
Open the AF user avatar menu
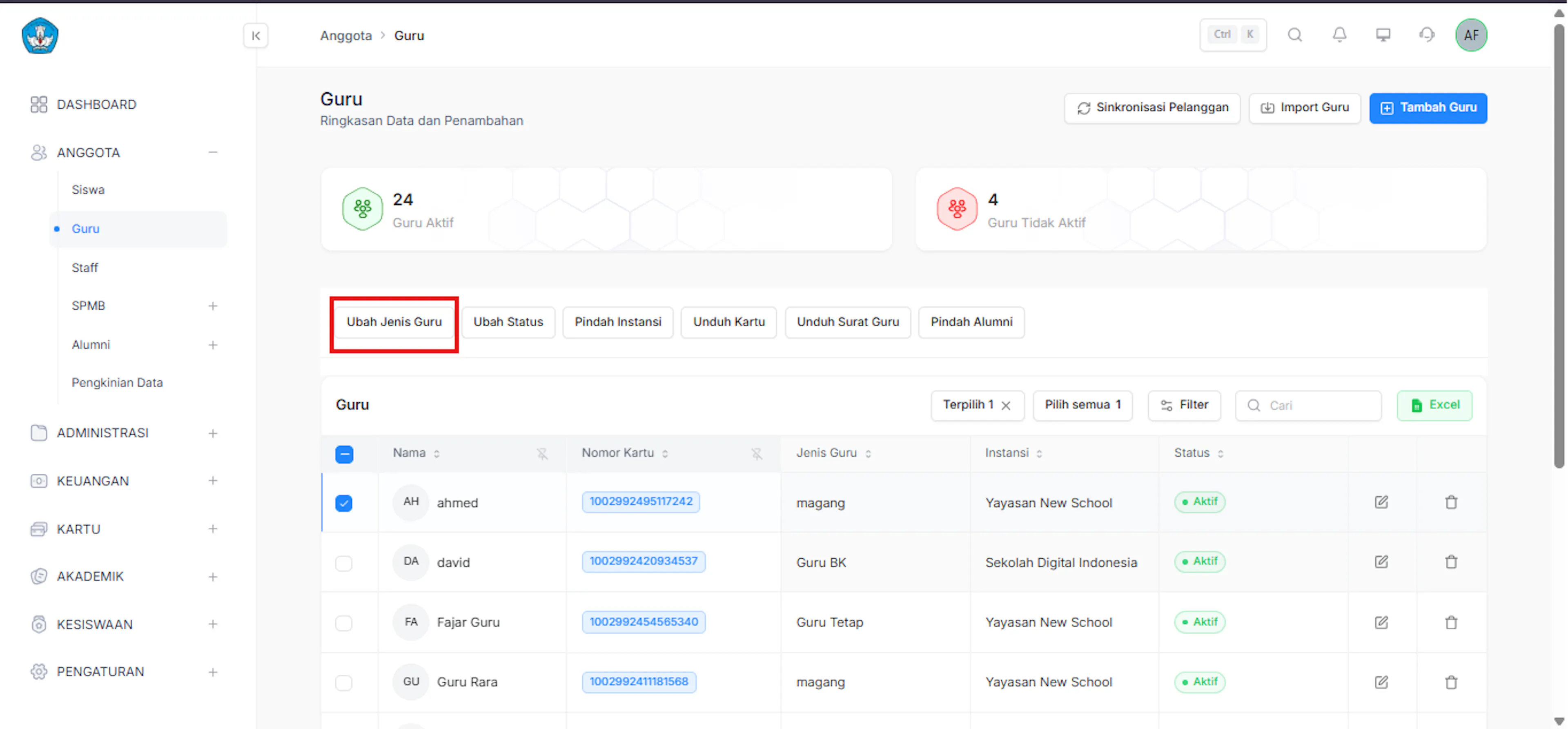(1471, 35)
